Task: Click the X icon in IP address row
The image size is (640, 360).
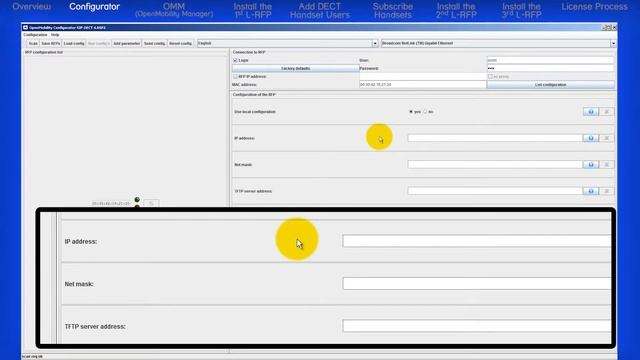Action: 607,138
